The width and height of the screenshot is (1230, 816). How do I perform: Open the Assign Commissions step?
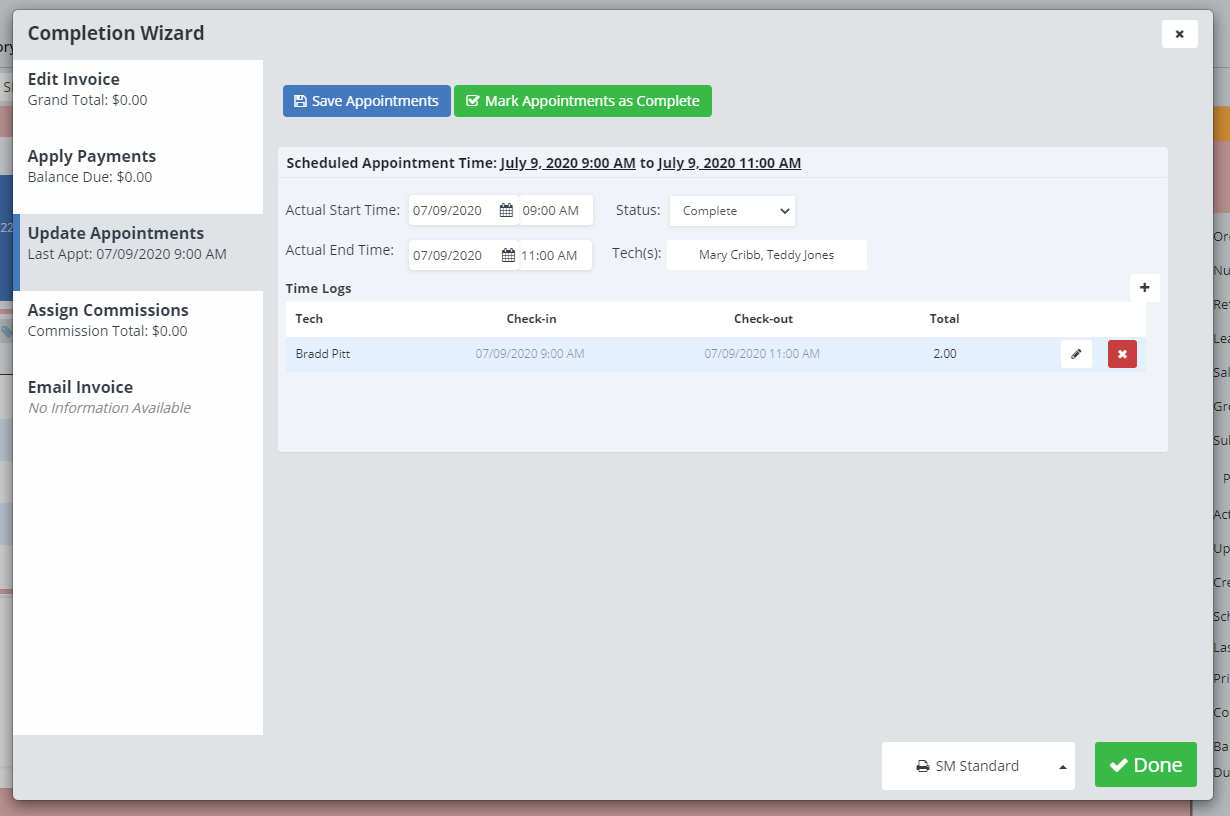[138, 319]
